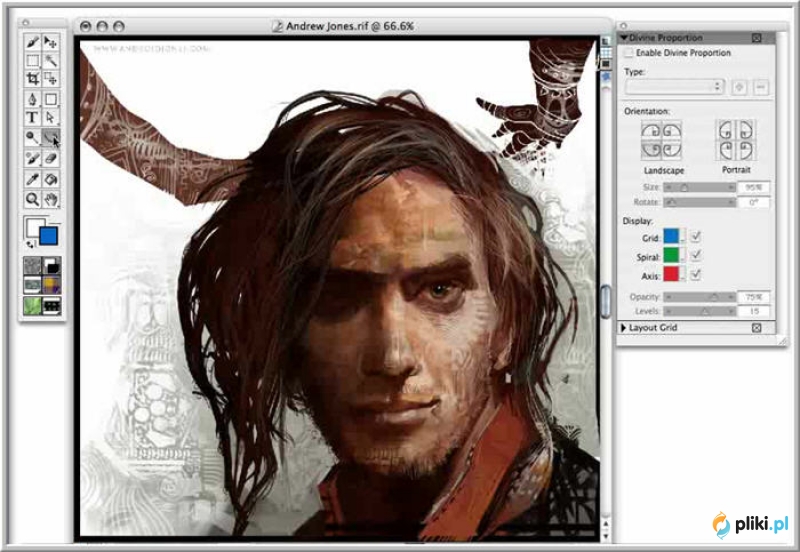Viewport: 800px width, 552px height.
Task: Open the Grid blue color swatch
Action: [672, 236]
